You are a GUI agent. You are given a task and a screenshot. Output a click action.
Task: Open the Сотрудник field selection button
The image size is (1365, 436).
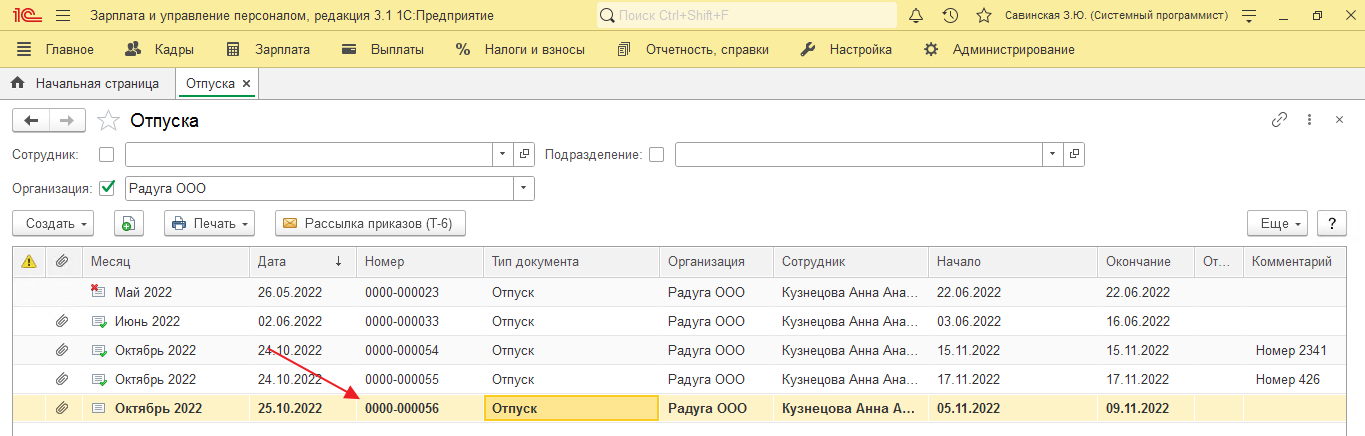click(525, 155)
